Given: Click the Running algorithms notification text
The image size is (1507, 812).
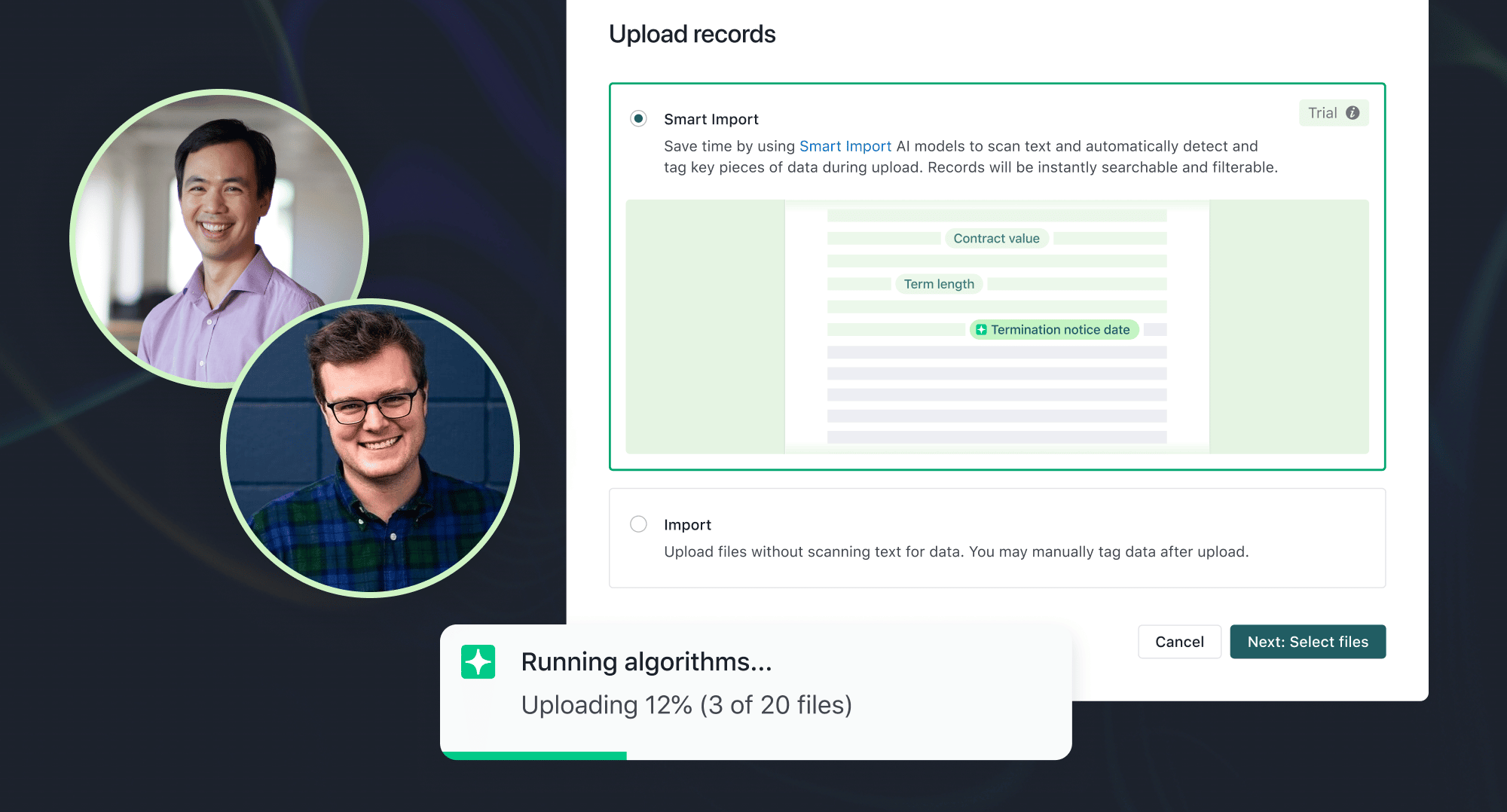Looking at the screenshot, I should point(647,661).
